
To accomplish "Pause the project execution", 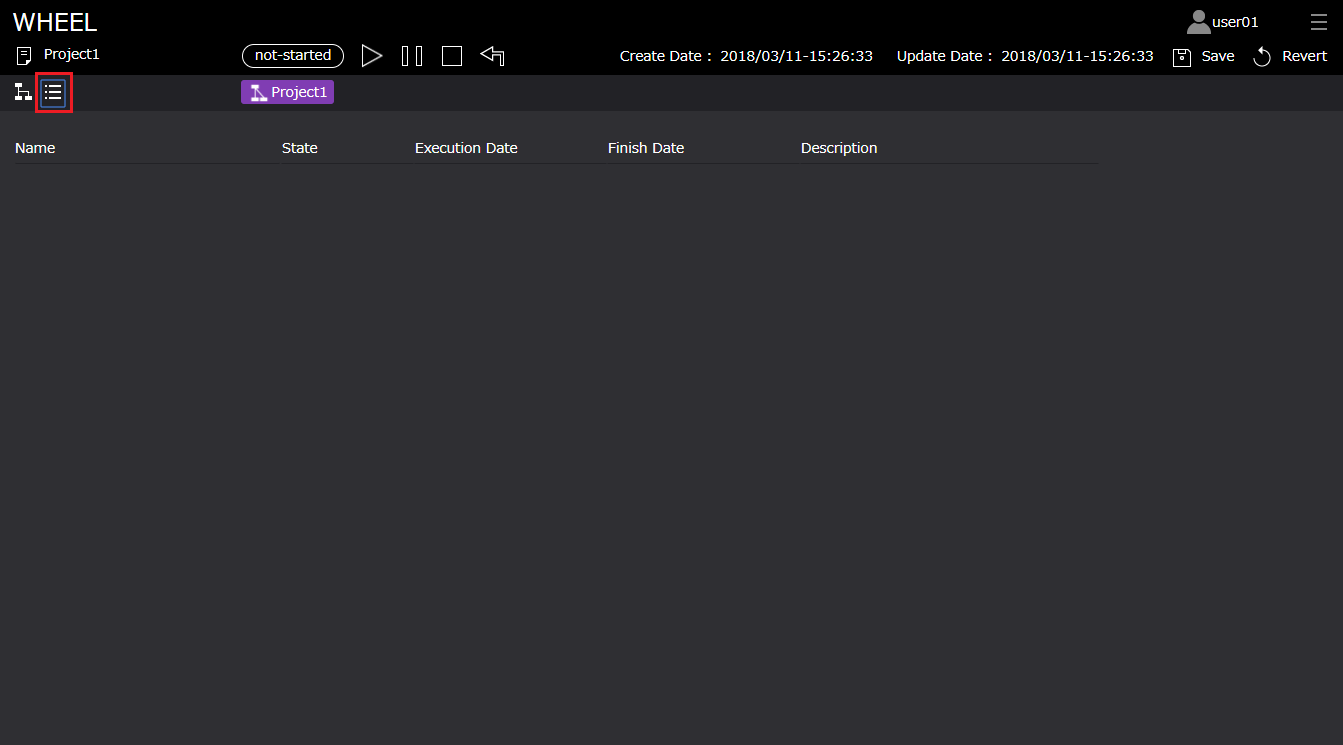I will point(412,56).
